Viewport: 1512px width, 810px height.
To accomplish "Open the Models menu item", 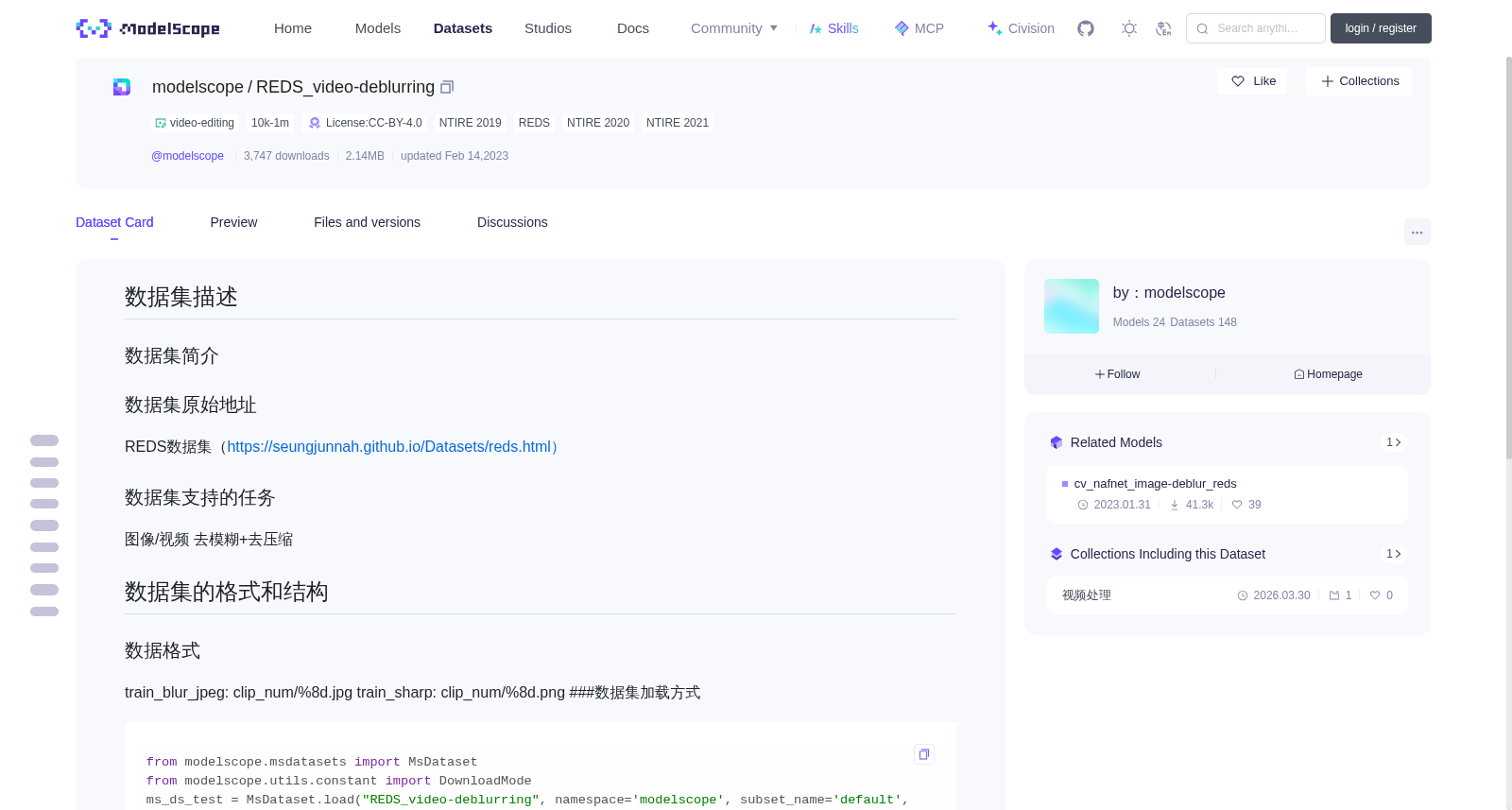I will click(x=378, y=28).
